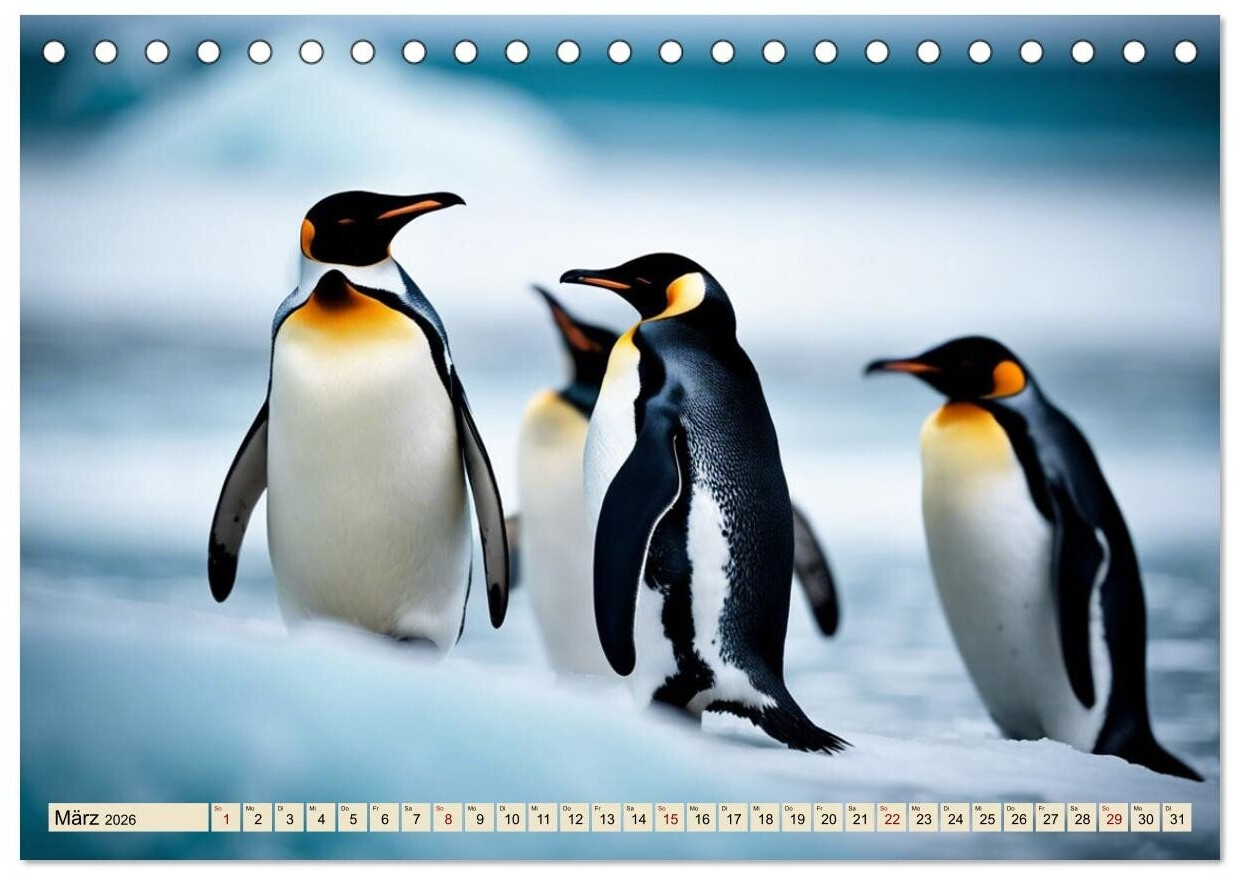Select Sunday March 1 date cell
The width and height of the screenshot is (1238, 873).
click(x=226, y=818)
